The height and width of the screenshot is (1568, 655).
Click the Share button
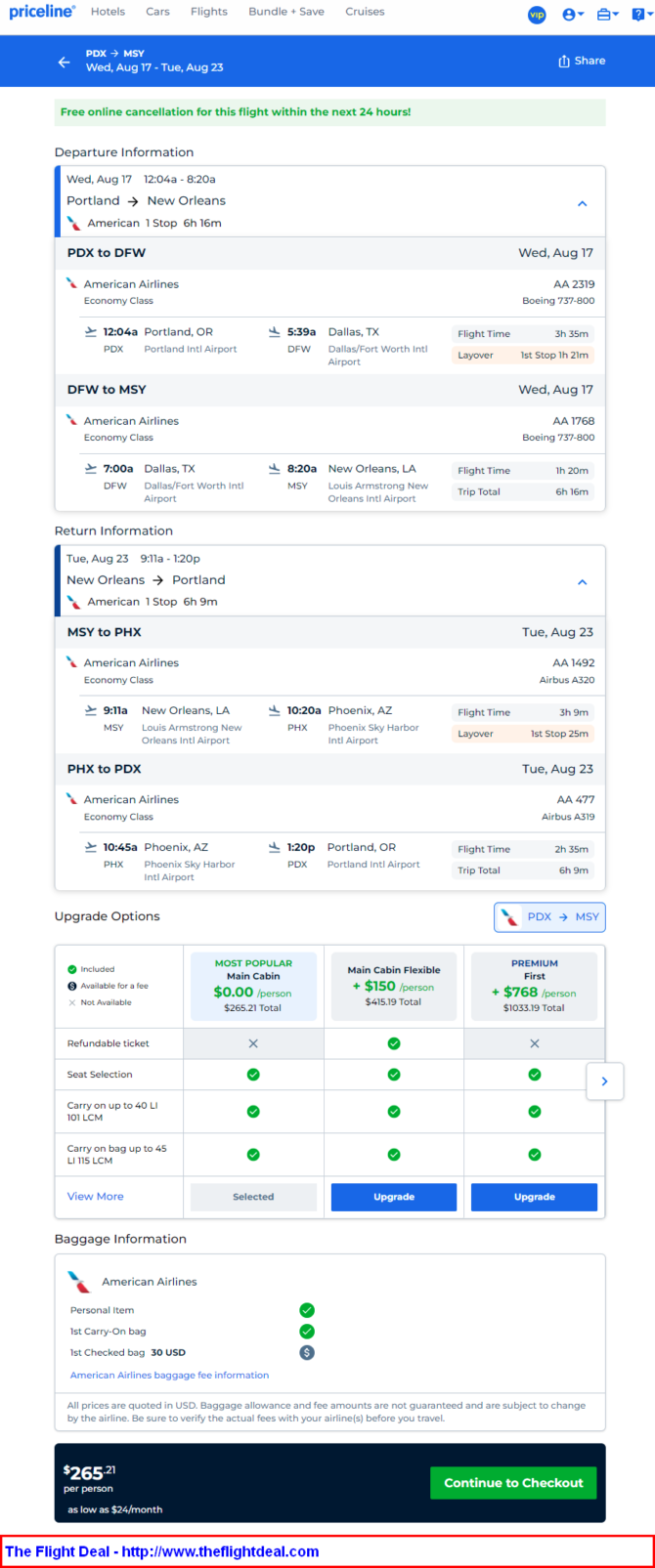582,61
